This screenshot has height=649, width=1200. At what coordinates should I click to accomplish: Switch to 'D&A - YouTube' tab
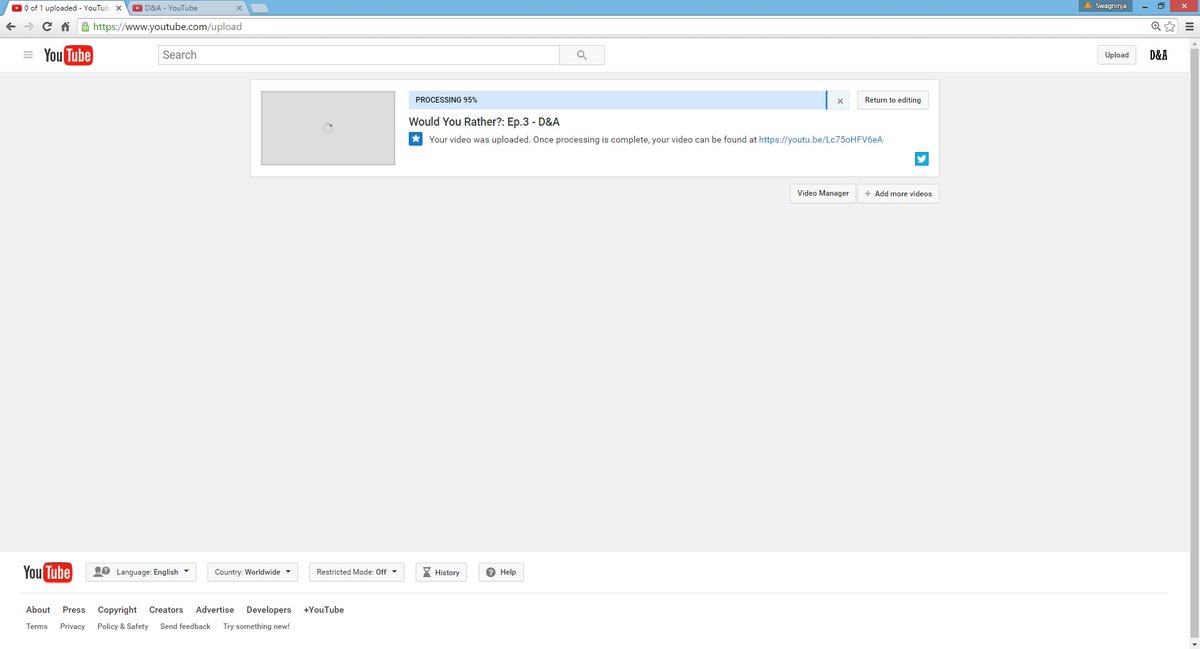click(186, 8)
